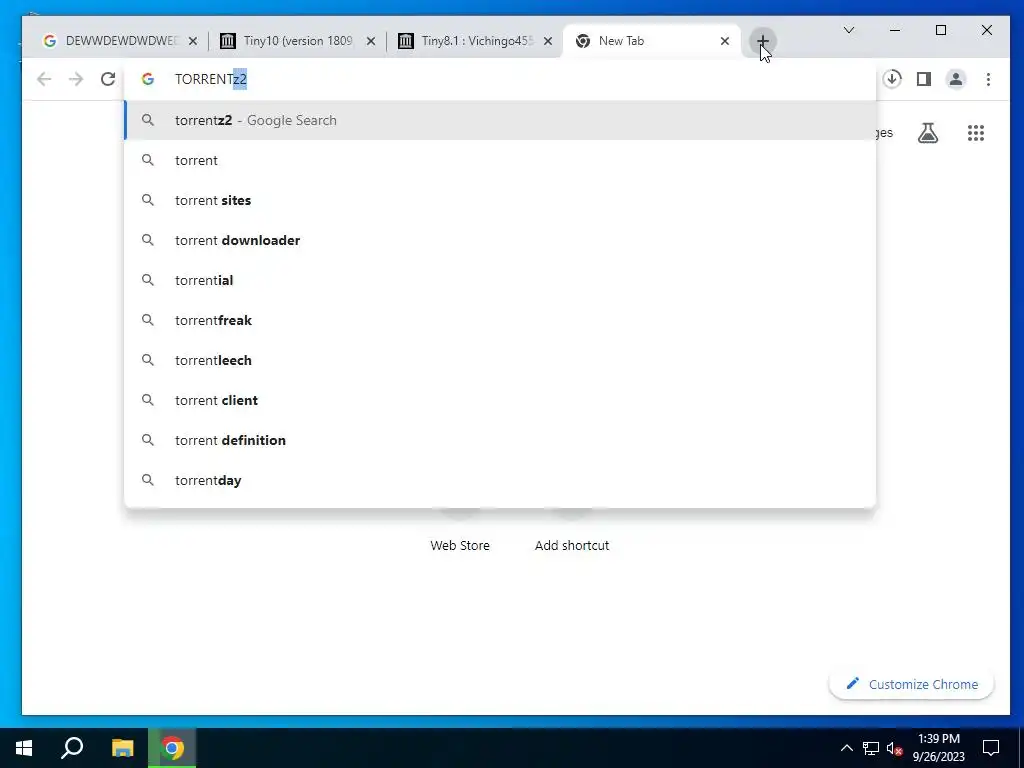Open the Search Labs flask icon
Image resolution: width=1024 pixels, height=768 pixels.
tap(927, 133)
